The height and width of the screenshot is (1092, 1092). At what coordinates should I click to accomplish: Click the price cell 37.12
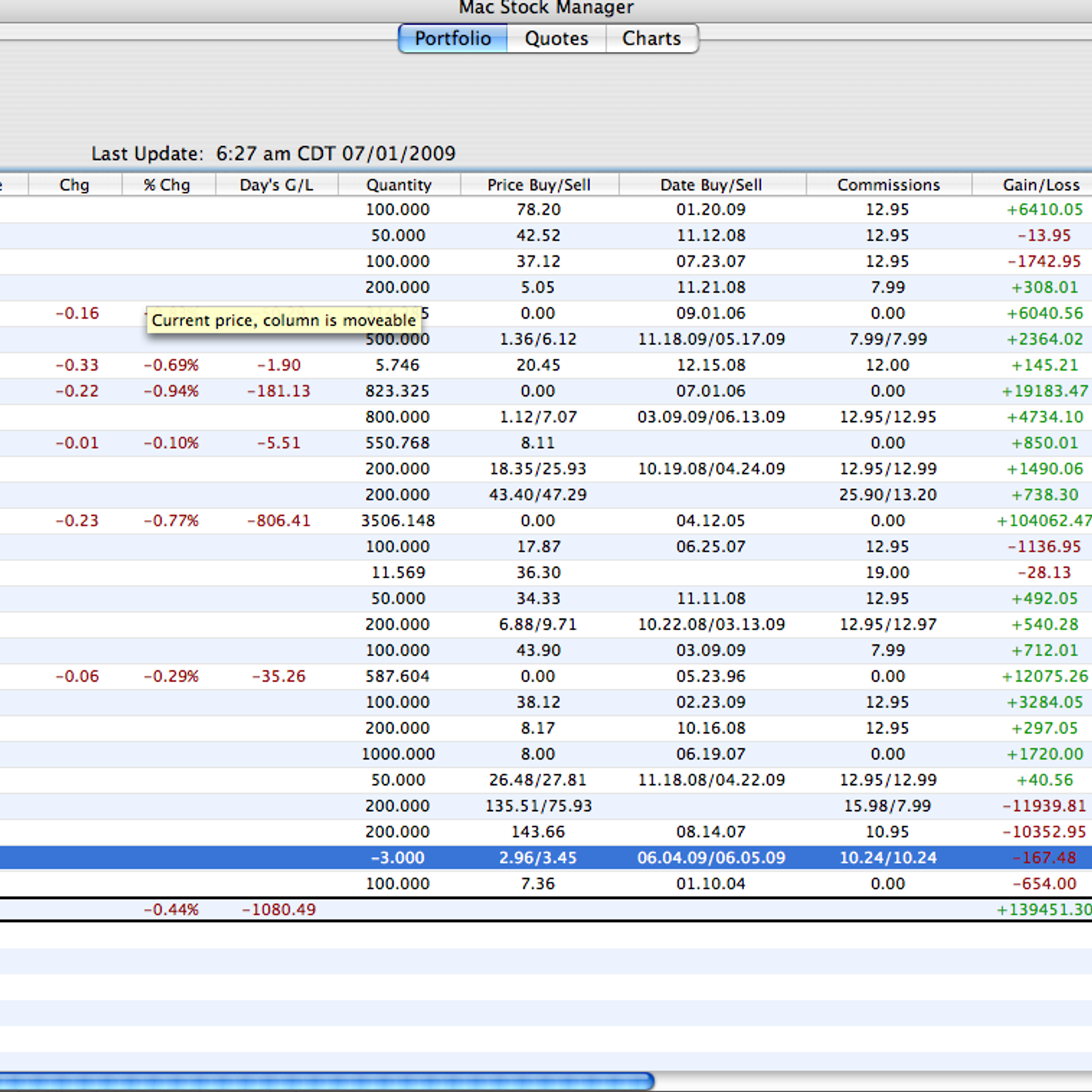[x=538, y=261]
